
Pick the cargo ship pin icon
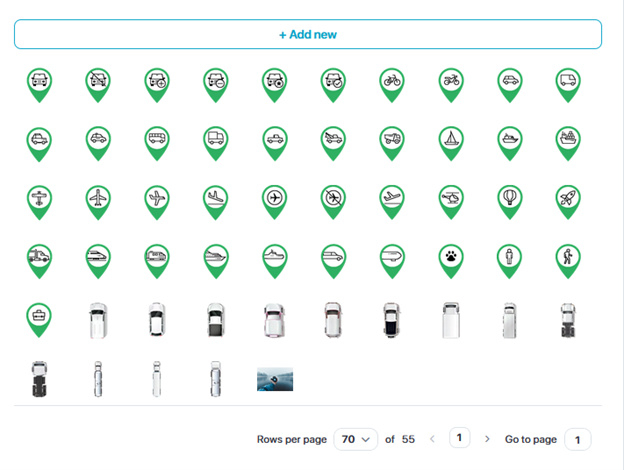coord(567,140)
